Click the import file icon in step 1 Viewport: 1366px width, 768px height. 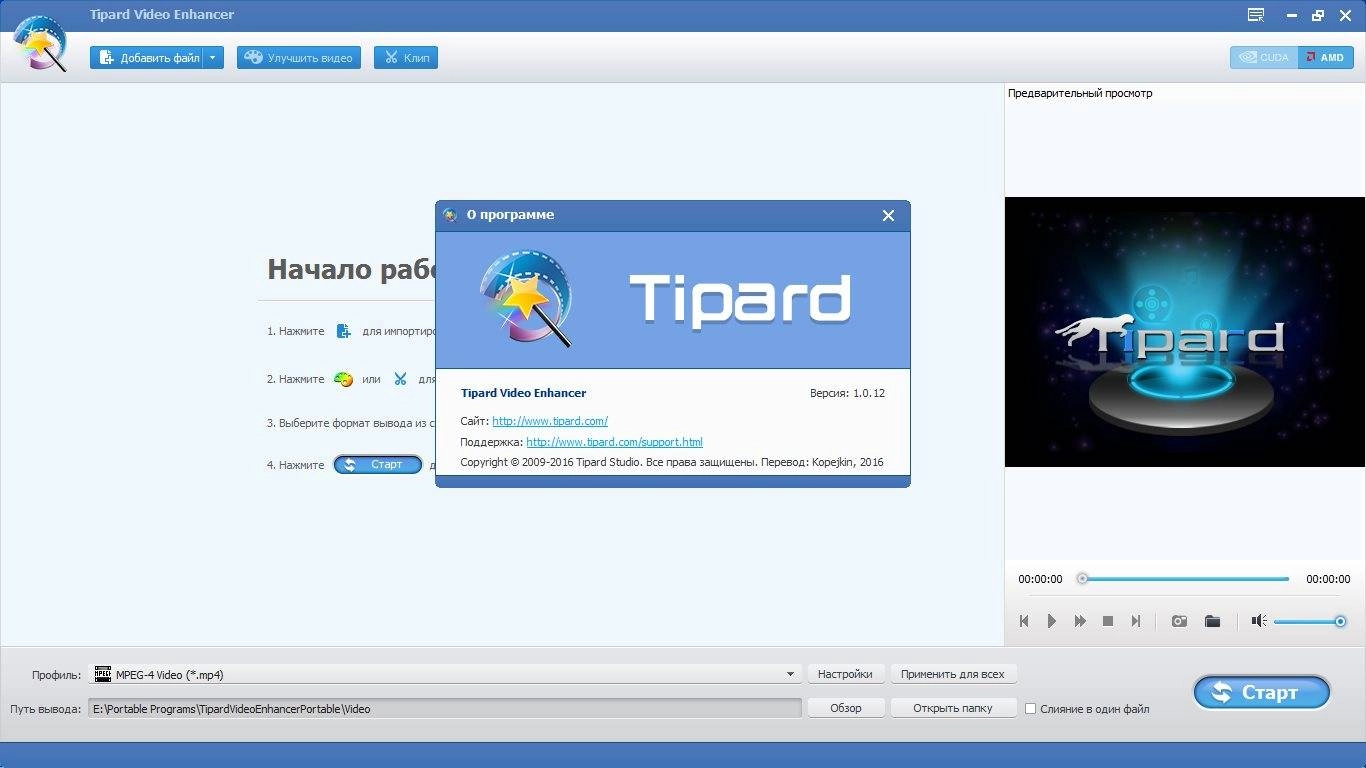point(344,331)
